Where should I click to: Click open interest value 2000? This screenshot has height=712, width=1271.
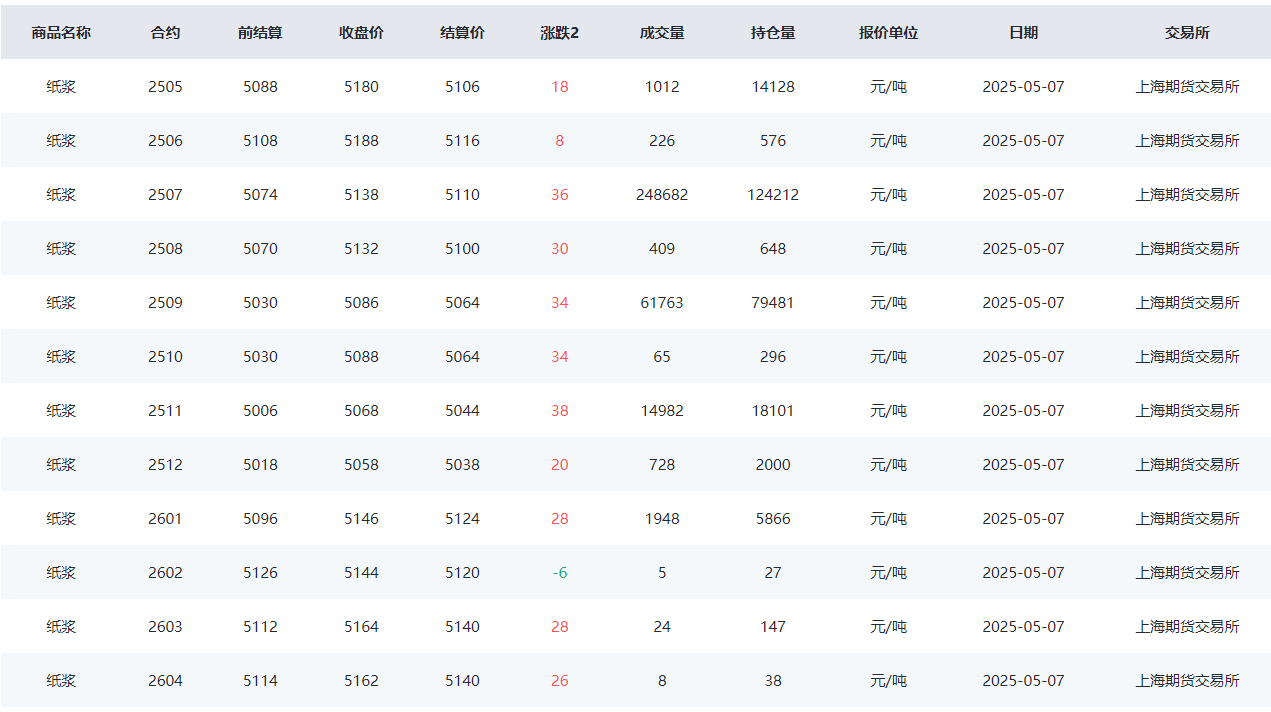(x=773, y=465)
